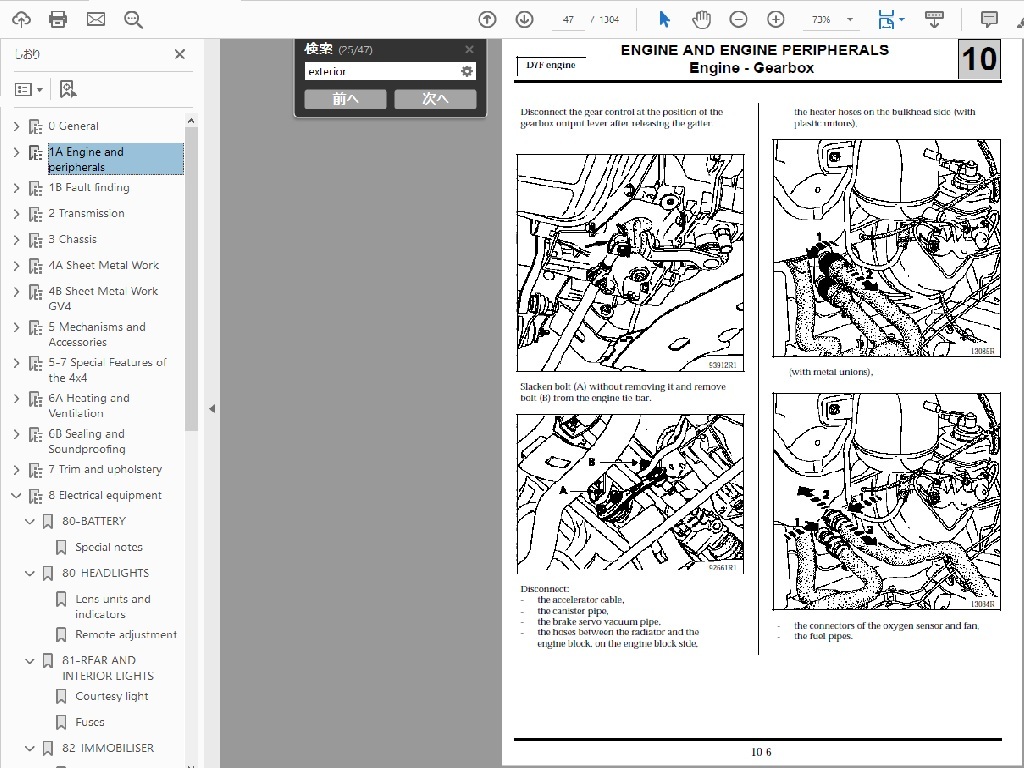Open '4B Sheet Metal Work GV4' bookmark
Image resolution: width=1024 pixels, height=768 pixels.
[103, 298]
